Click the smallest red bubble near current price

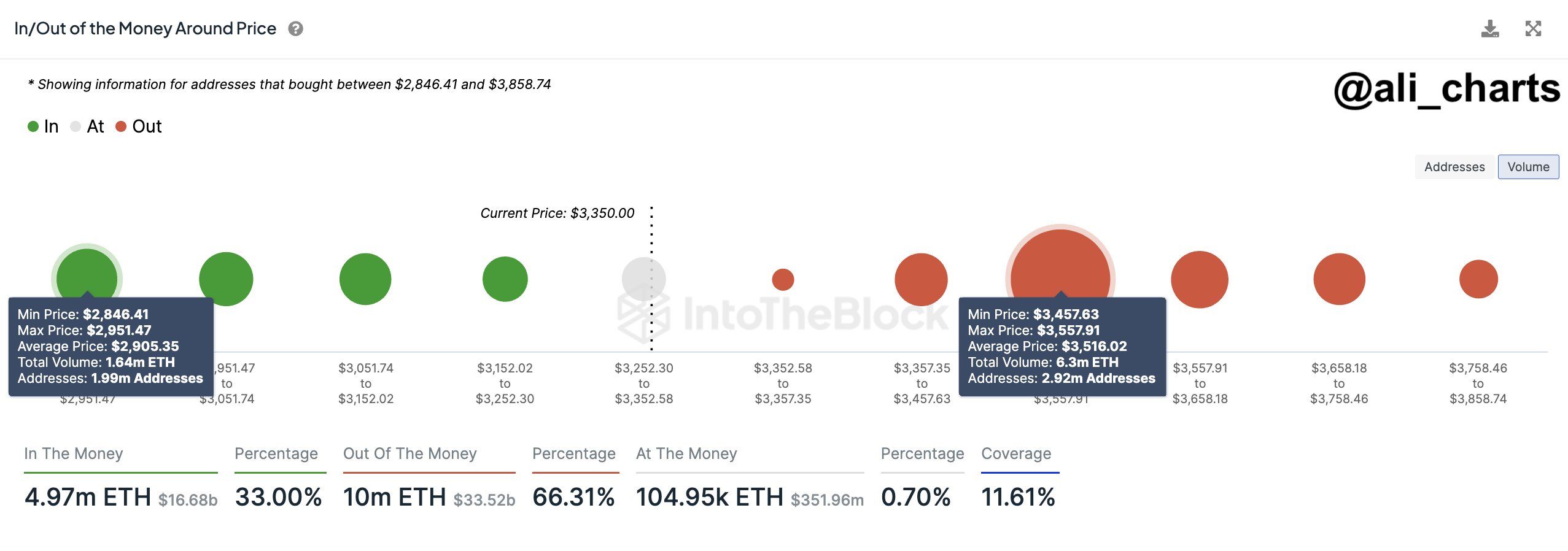pos(783,280)
